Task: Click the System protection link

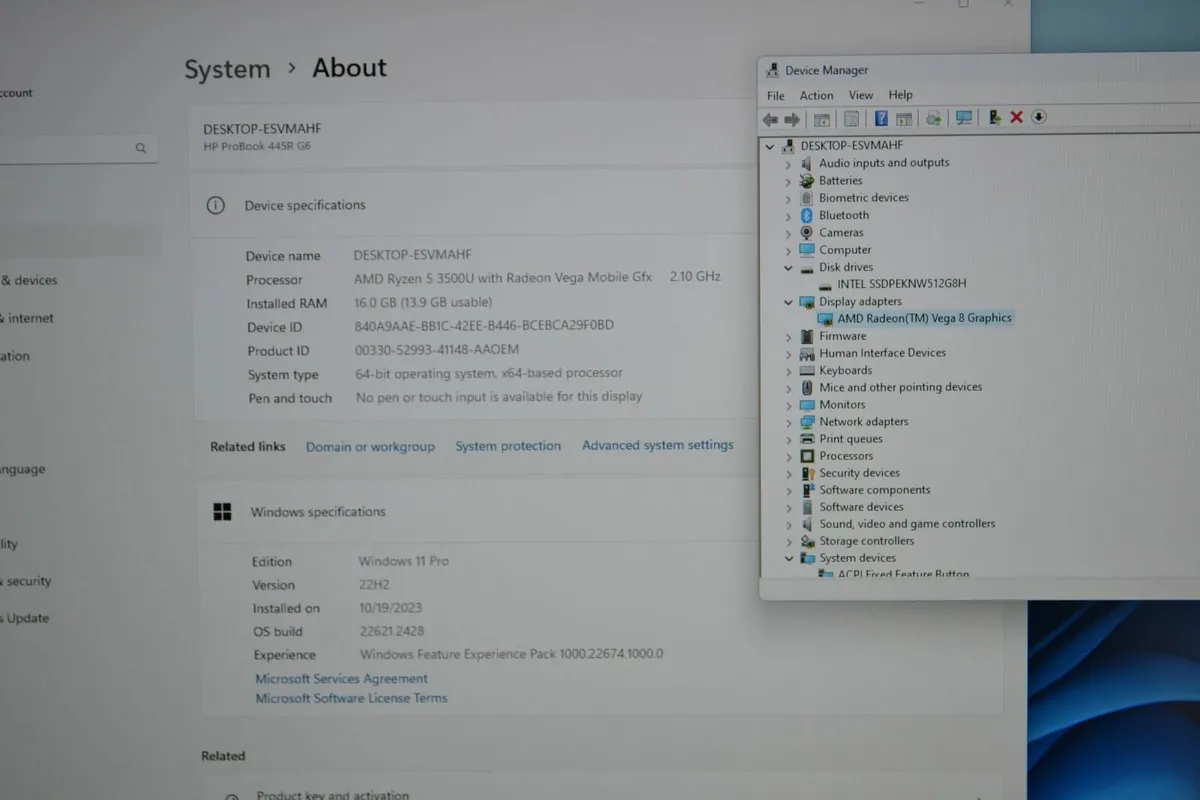Action: pyautogui.click(x=508, y=445)
